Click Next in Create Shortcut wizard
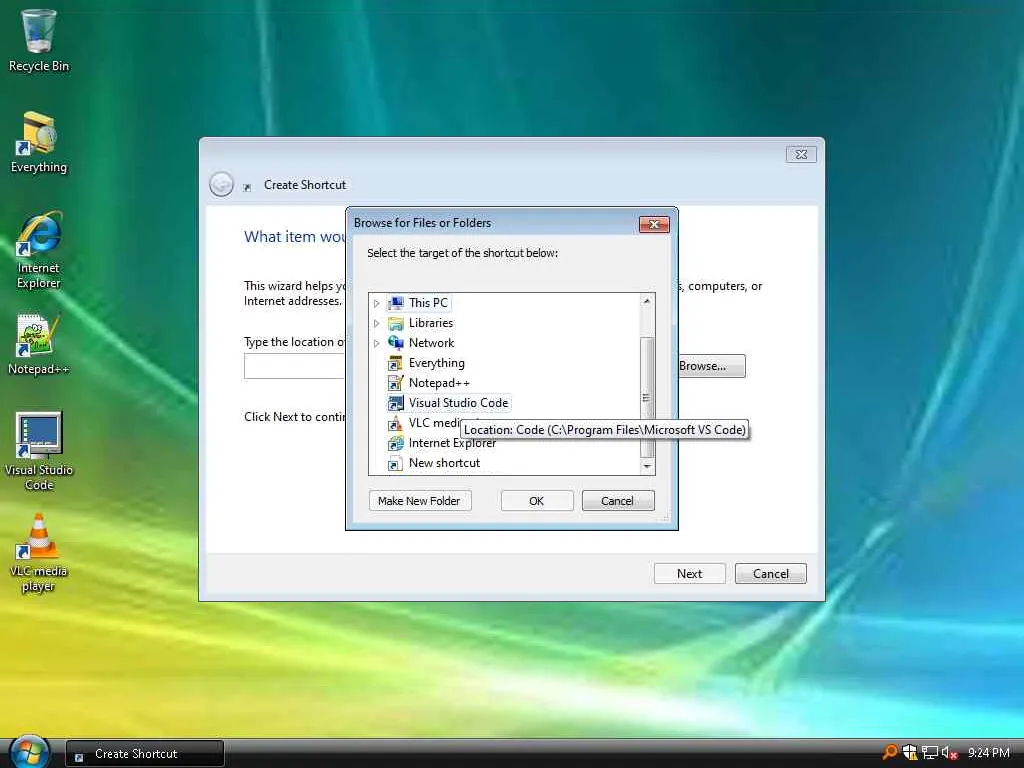 [690, 574]
